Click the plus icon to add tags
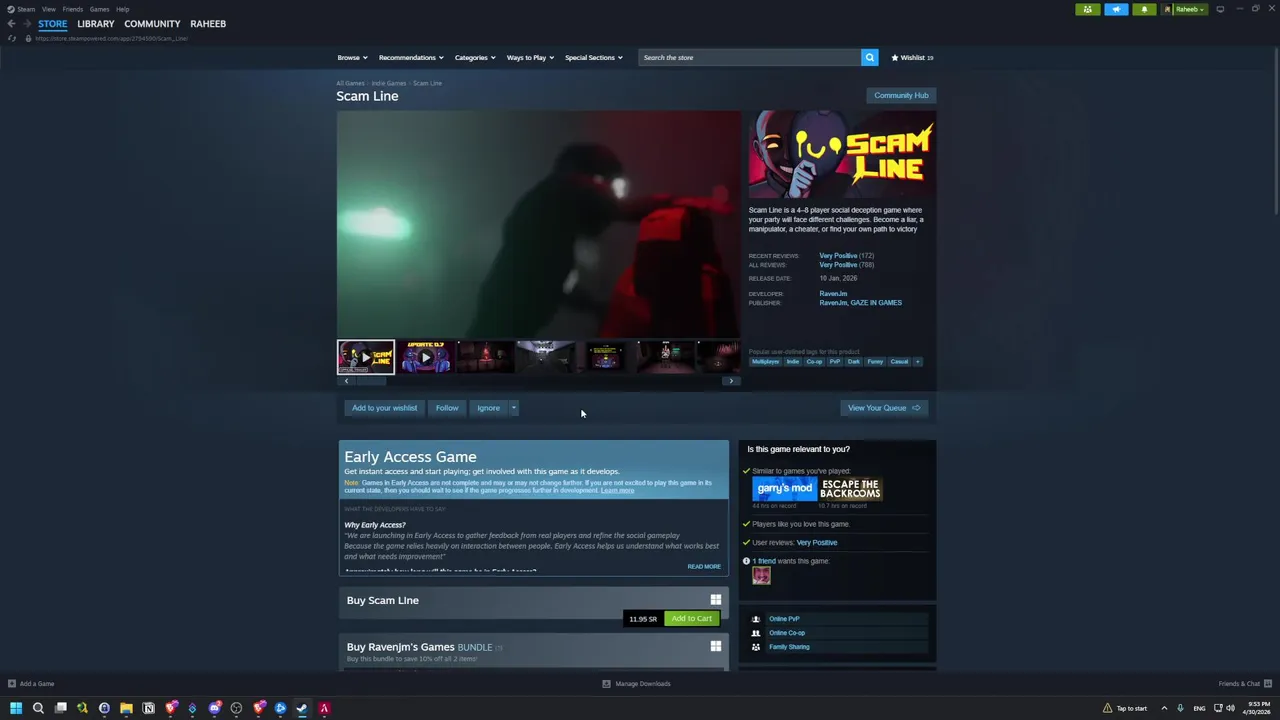 (918, 361)
